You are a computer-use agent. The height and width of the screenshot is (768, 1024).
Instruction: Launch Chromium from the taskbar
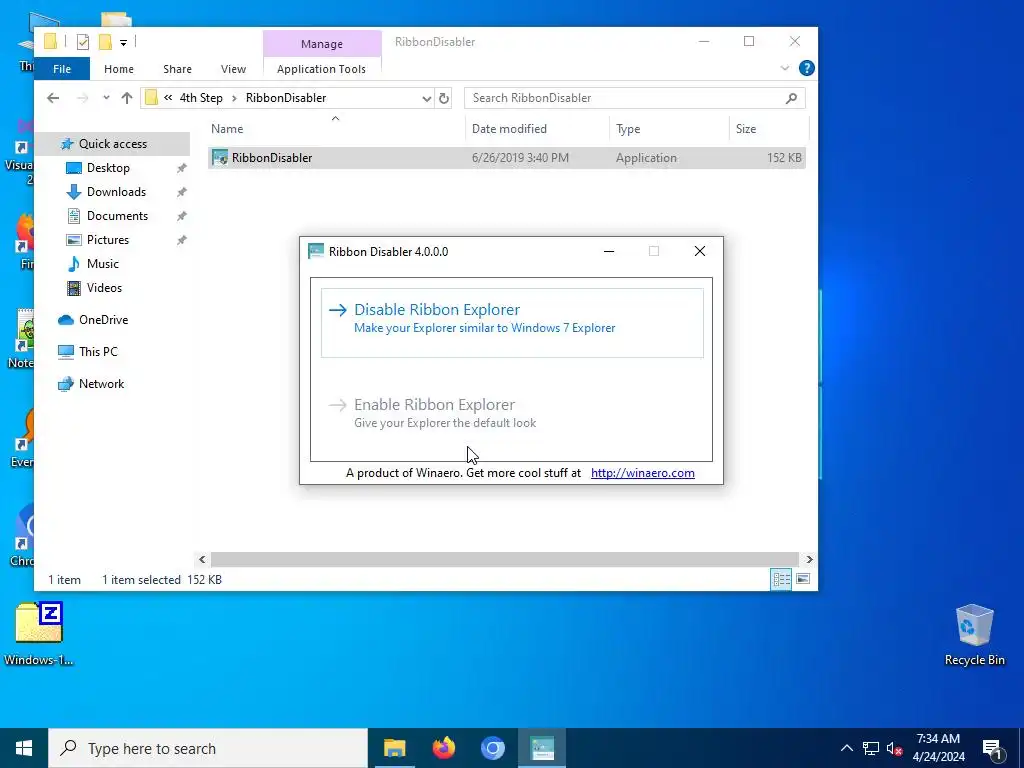click(x=493, y=748)
